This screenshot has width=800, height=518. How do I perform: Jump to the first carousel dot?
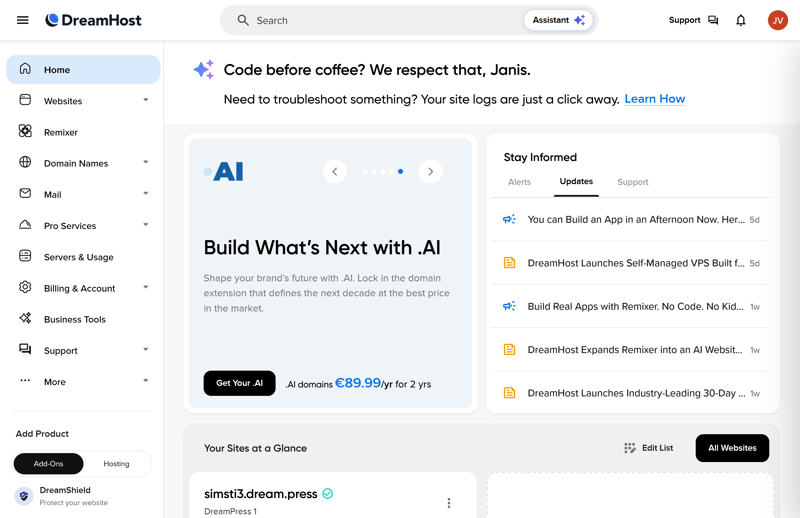[365, 171]
